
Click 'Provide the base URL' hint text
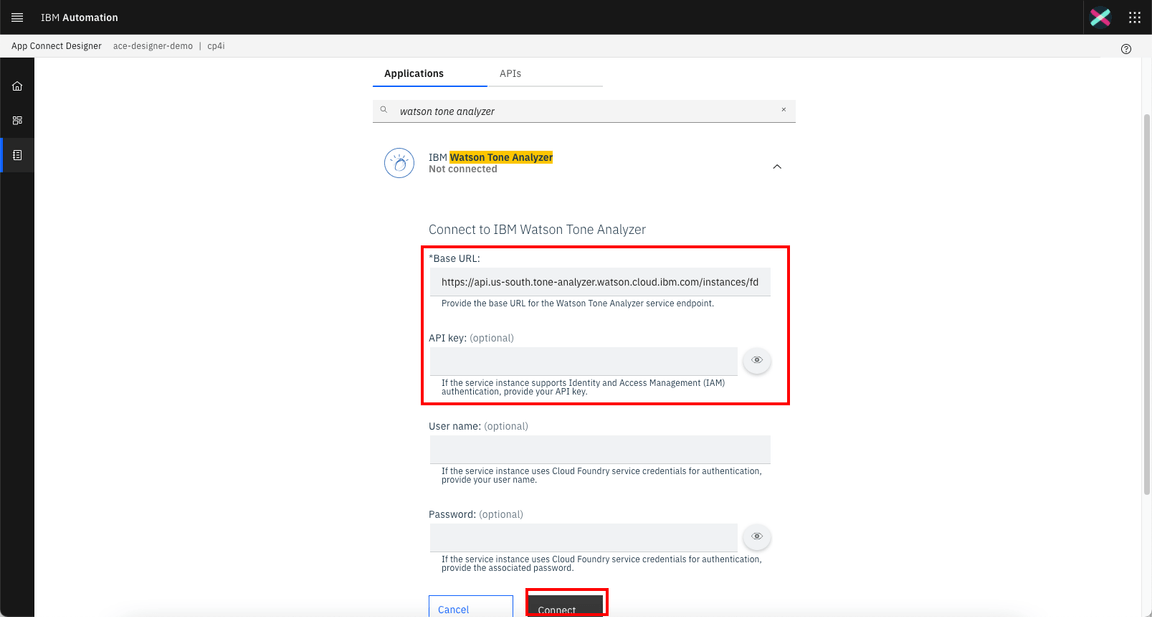[x=577, y=303]
